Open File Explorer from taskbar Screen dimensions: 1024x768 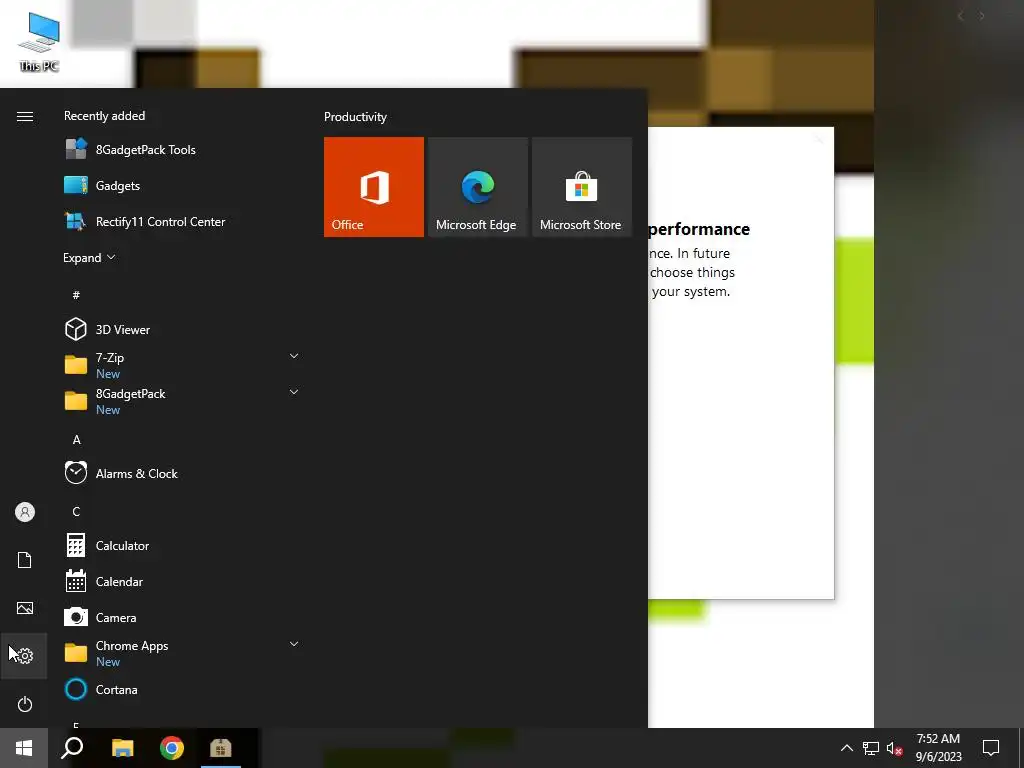(122, 748)
